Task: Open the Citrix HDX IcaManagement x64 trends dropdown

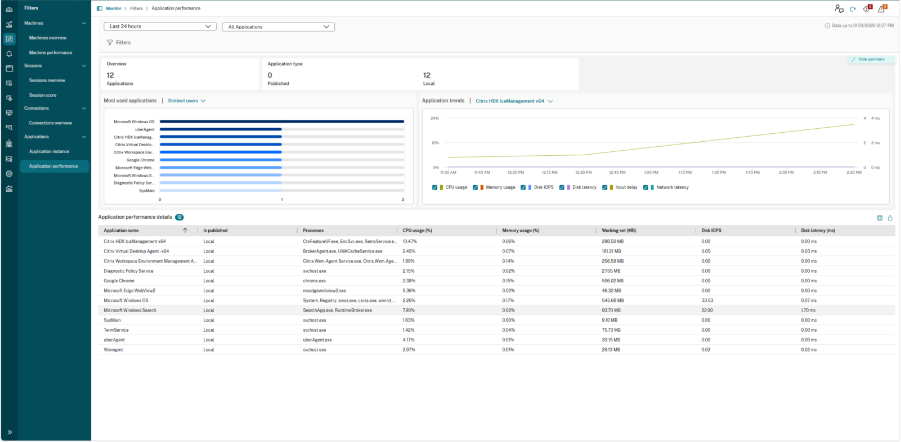Action: (x=514, y=101)
